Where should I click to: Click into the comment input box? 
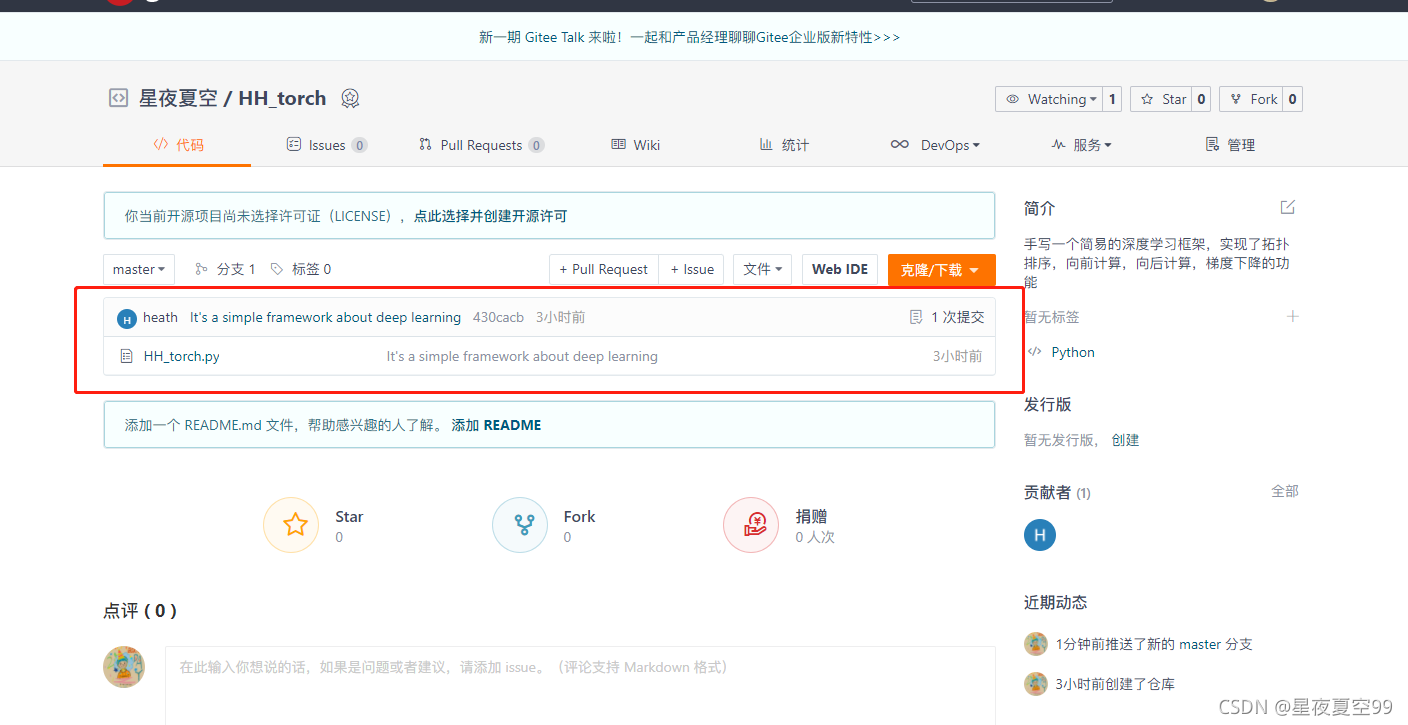tap(580, 685)
